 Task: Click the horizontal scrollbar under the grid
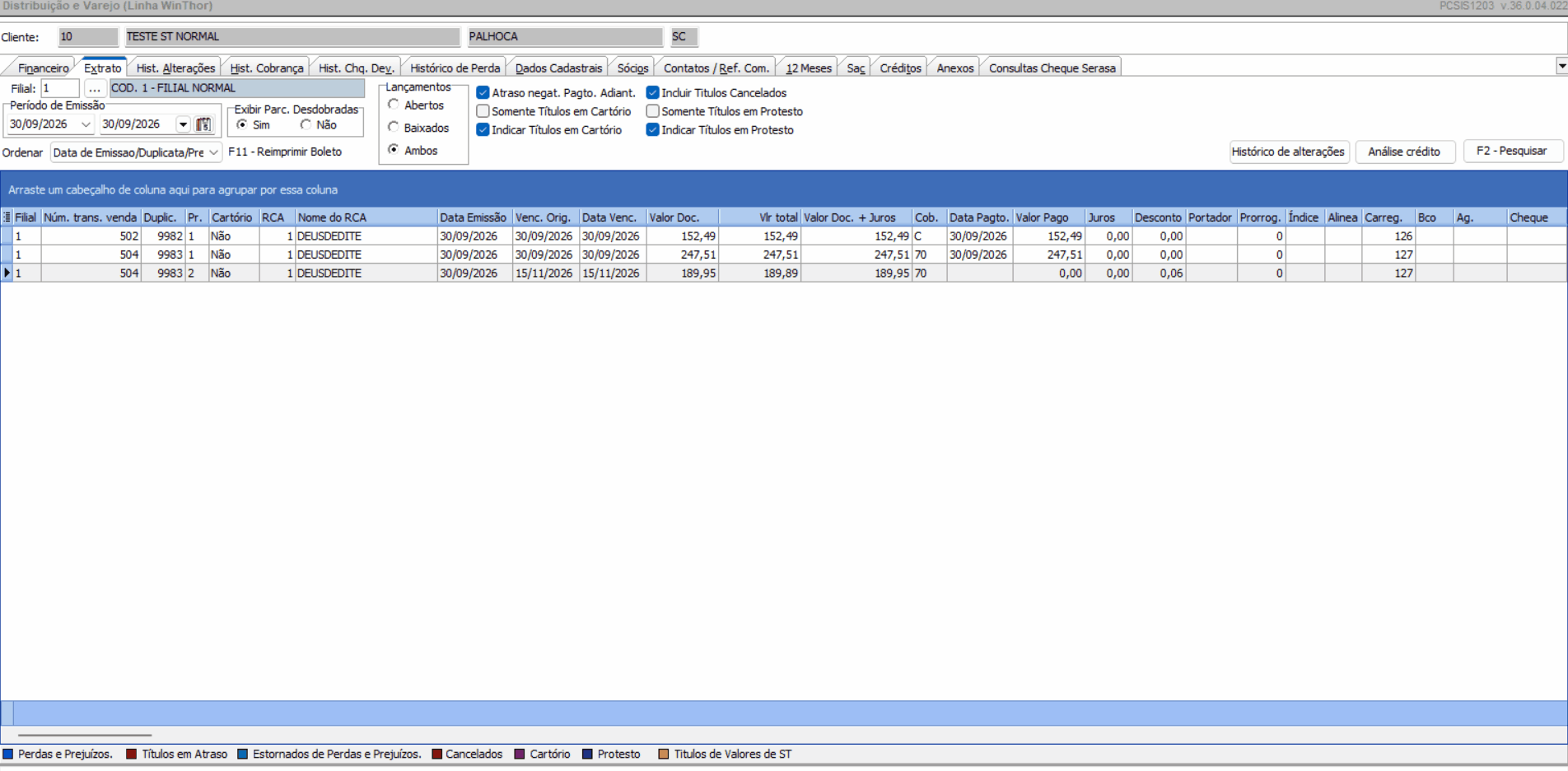(x=85, y=735)
